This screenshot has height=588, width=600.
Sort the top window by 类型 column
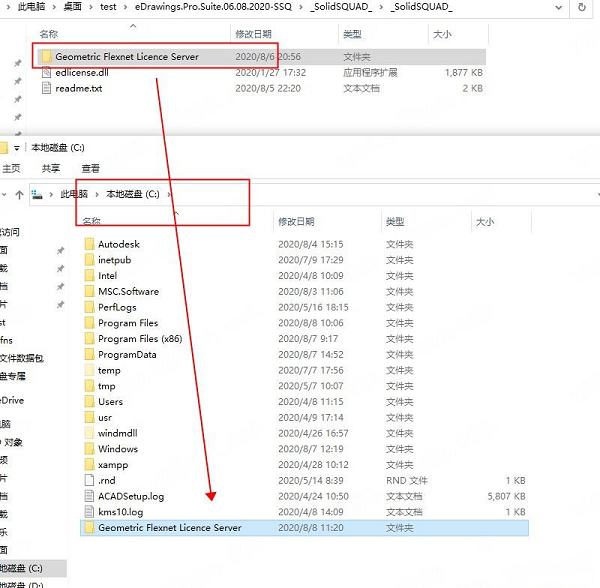coord(352,34)
